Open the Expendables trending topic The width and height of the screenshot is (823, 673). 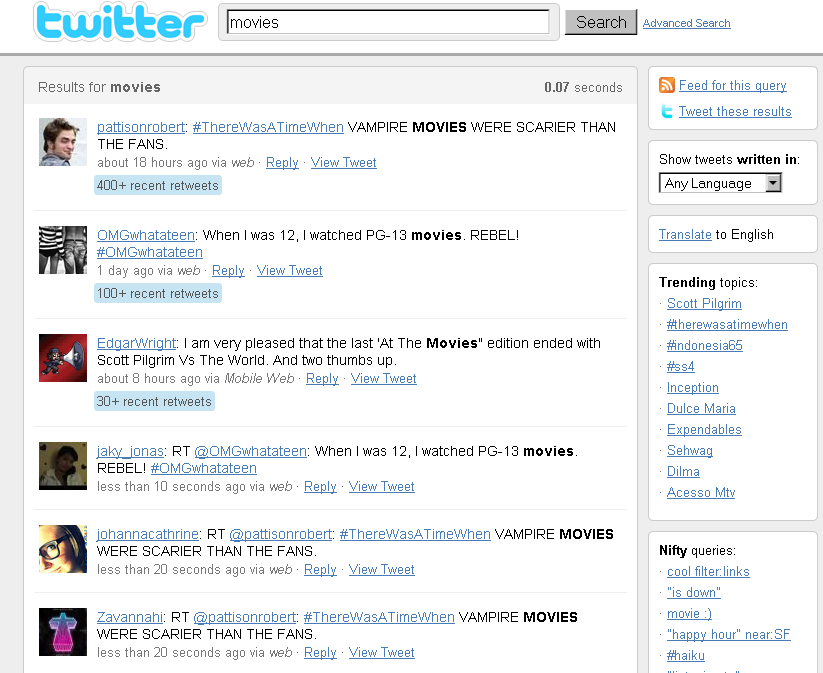click(704, 429)
